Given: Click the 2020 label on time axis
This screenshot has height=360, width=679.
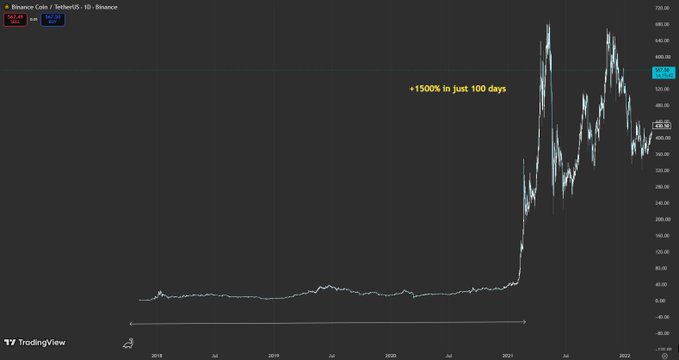Looking at the screenshot, I should tap(391, 355).
